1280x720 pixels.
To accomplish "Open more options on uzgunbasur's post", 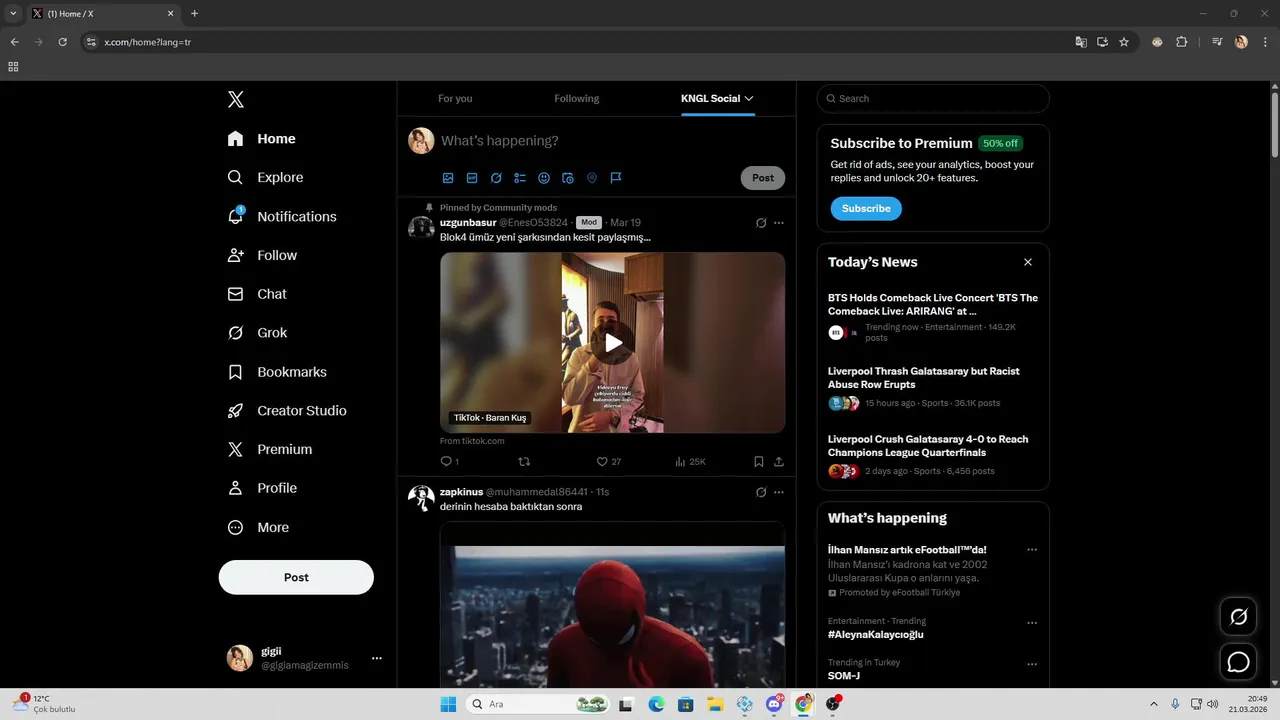I will tap(779, 223).
